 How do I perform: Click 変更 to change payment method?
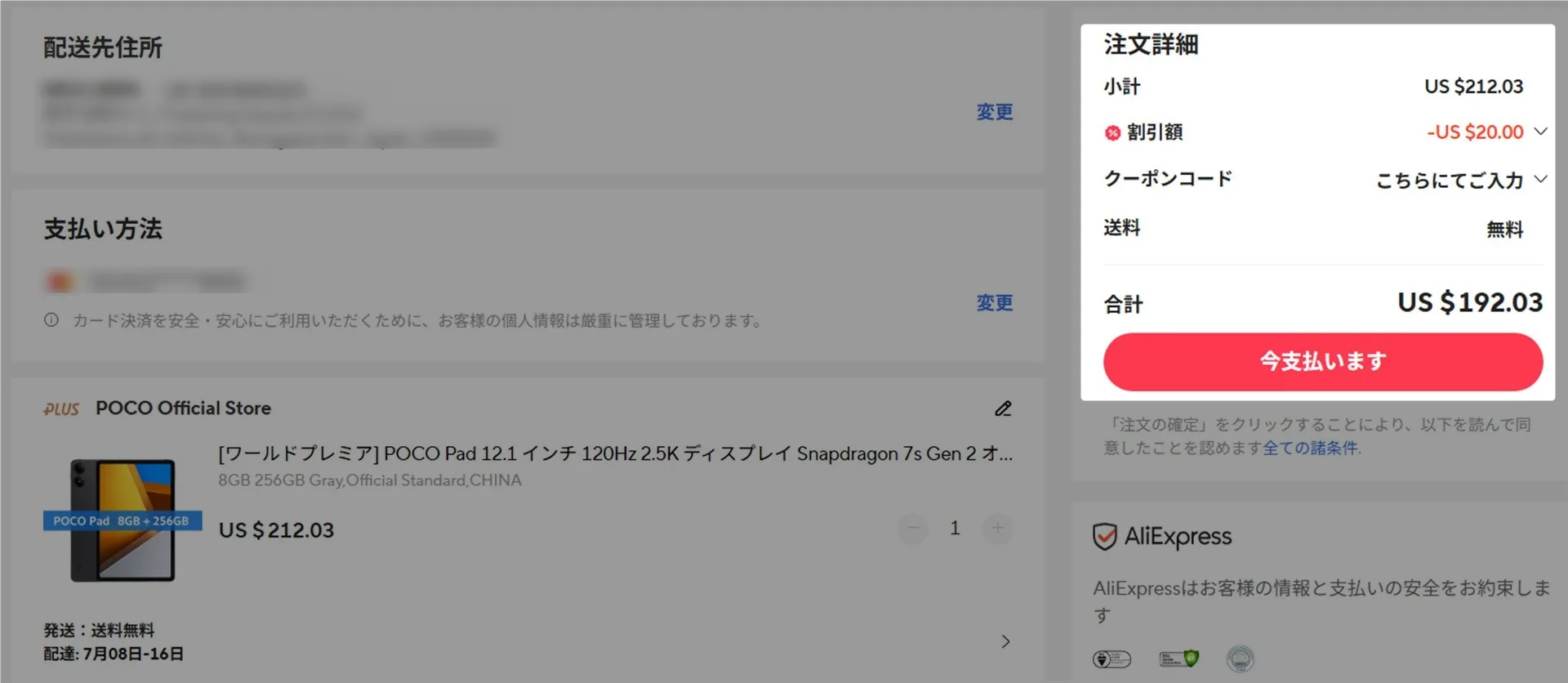click(995, 303)
